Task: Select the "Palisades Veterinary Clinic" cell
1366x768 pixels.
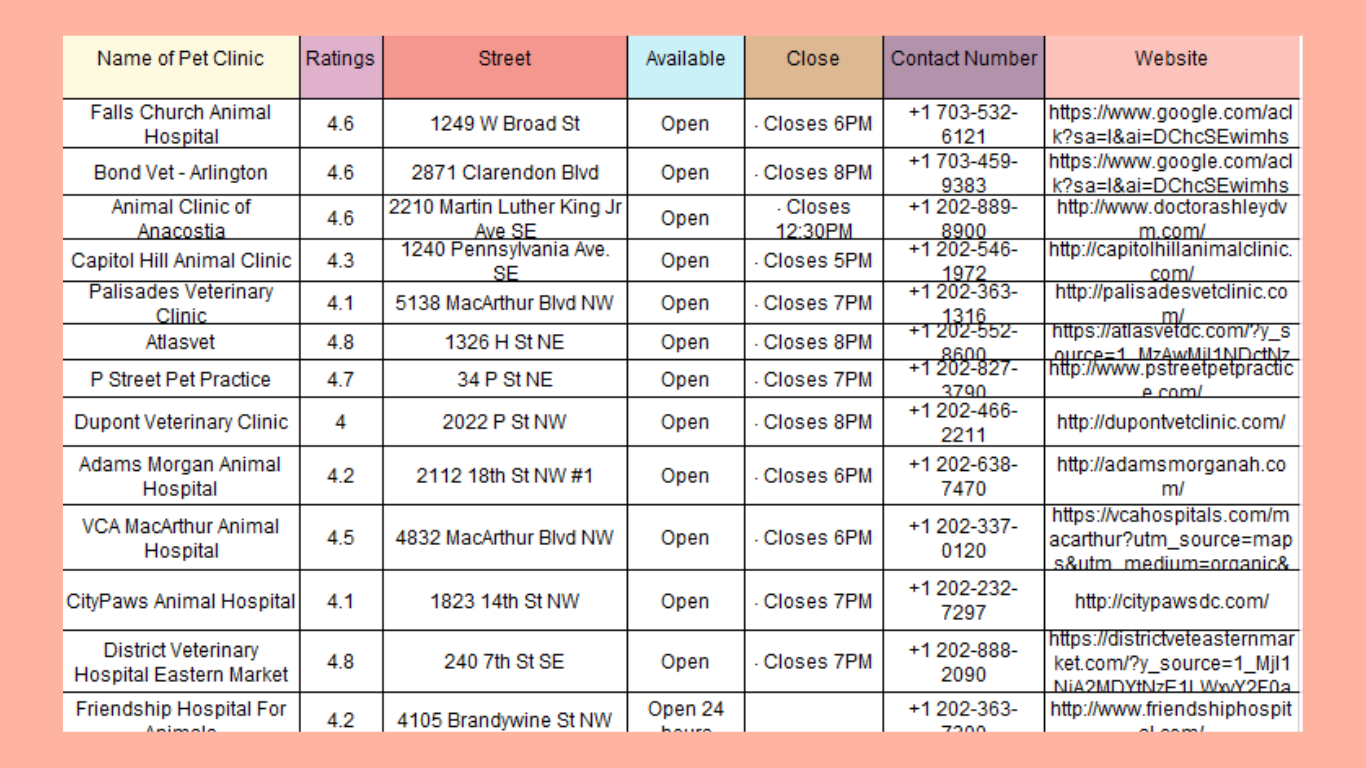Action: tap(181, 303)
